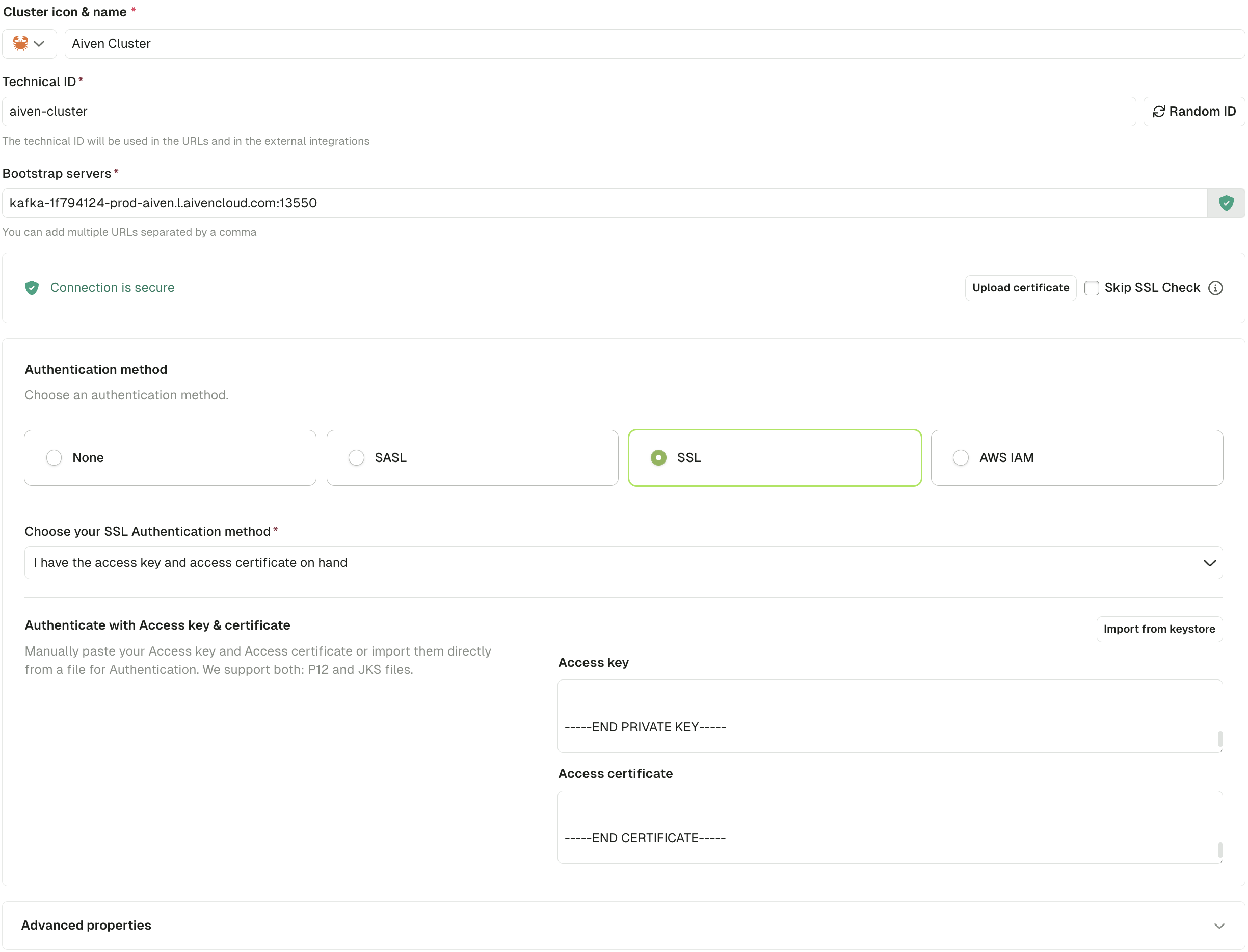Click the '-----END PRIVATE KEY-----' line
1248x952 pixels.
pos(645,727)
